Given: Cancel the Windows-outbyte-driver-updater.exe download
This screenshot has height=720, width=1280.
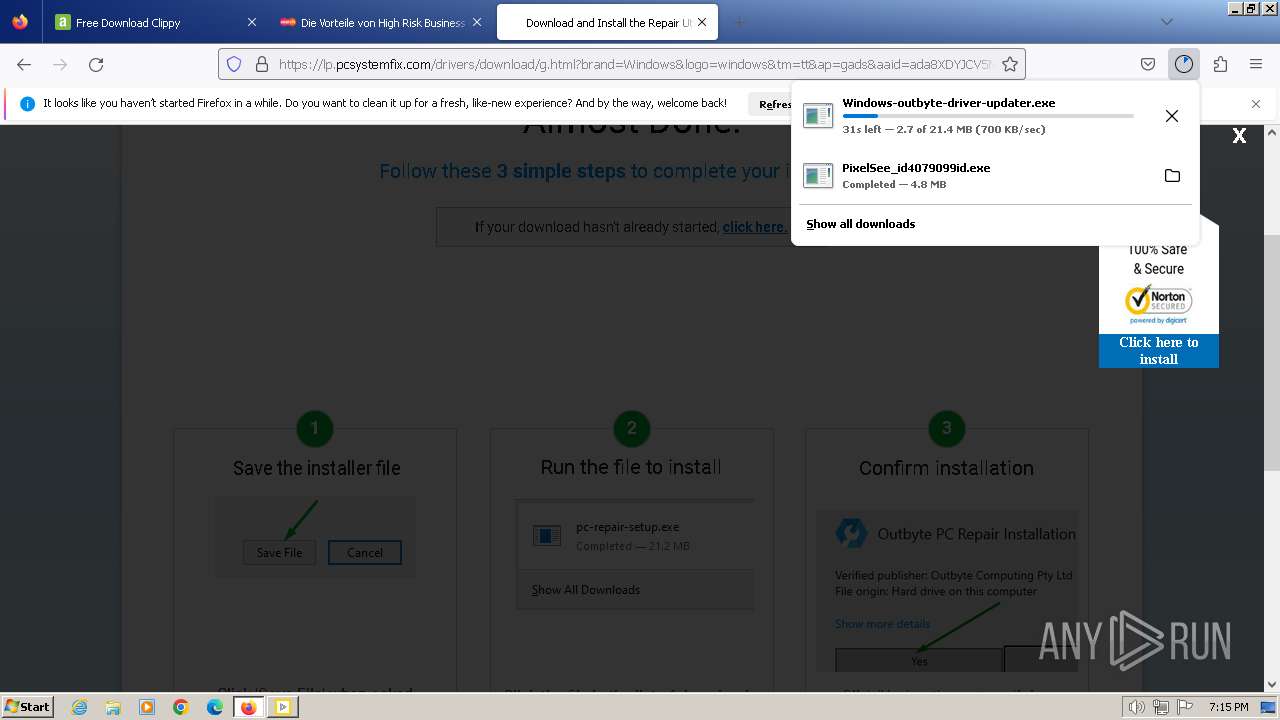Looking at the screenshot, I should point(1172,116).
